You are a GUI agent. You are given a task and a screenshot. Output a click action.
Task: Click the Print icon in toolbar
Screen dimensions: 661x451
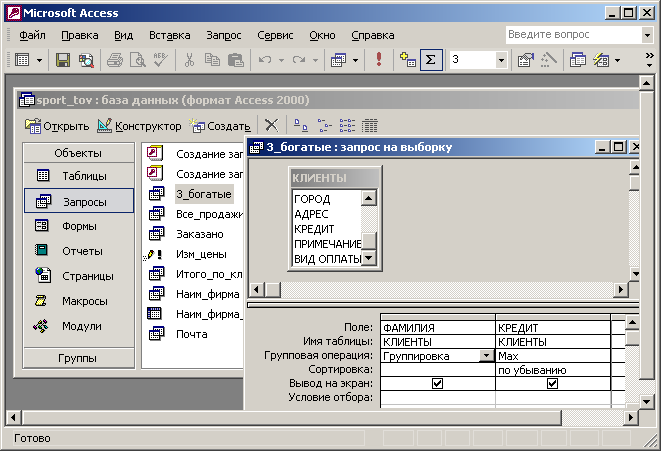(115, 60)
